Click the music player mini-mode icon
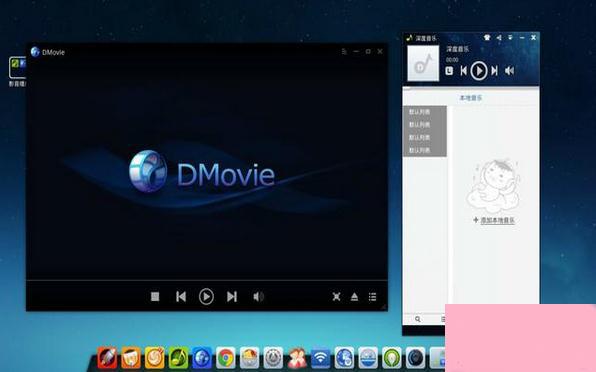The height and width of the screenshot is (372, 596). click(499, 38)
